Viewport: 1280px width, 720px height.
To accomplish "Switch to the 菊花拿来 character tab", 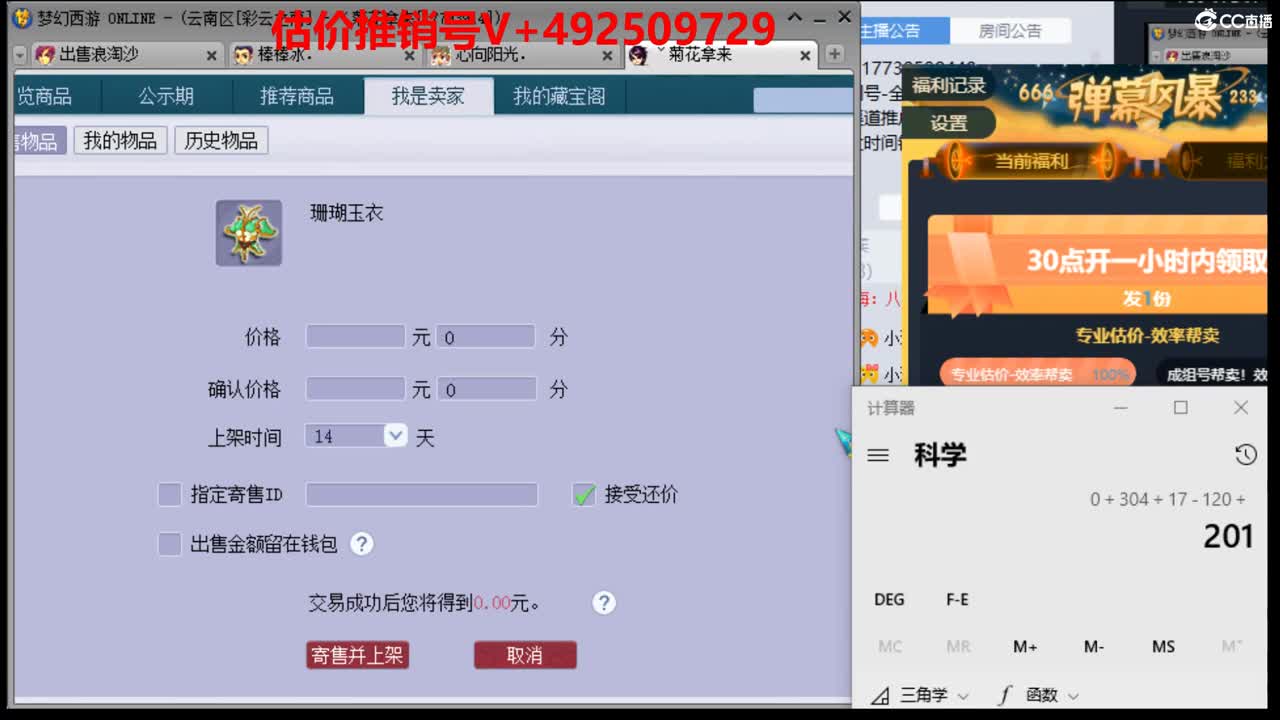I will (x=719, y=55).
